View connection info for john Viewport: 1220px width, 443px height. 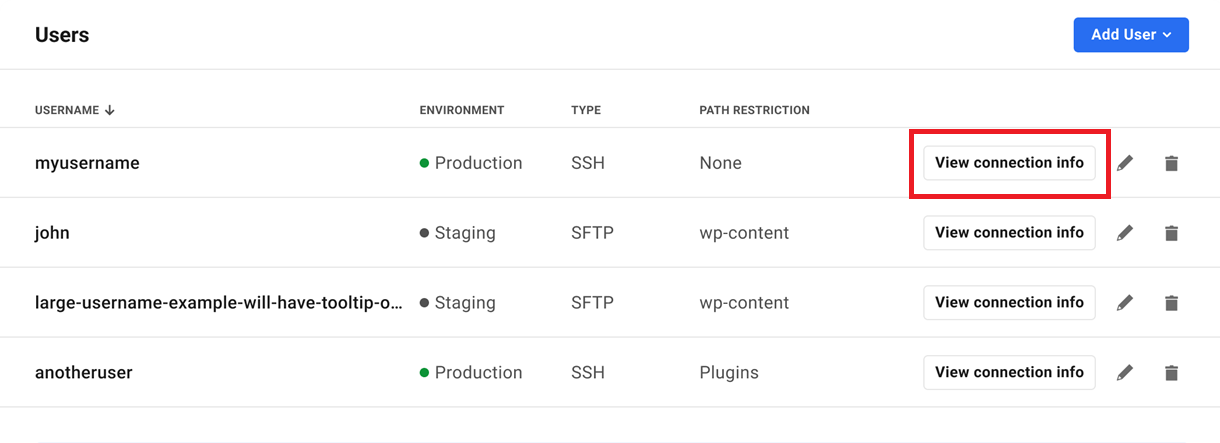pyautogui.click(x=1009, y=233)
